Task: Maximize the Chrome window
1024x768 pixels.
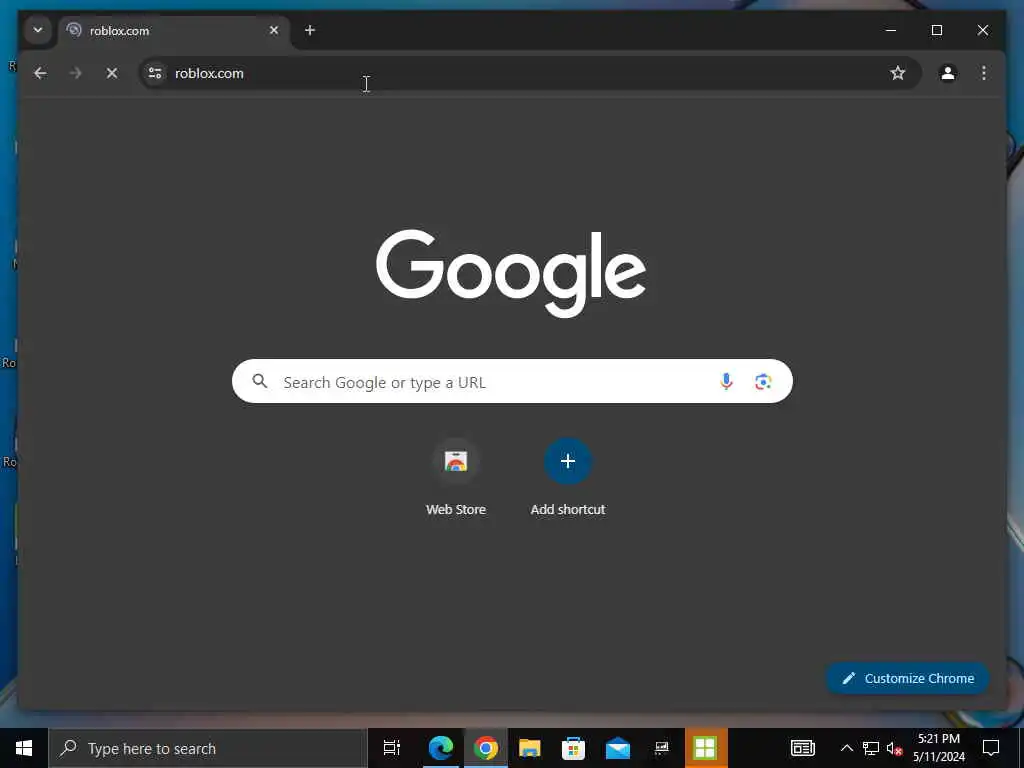Action: point(936,30)
